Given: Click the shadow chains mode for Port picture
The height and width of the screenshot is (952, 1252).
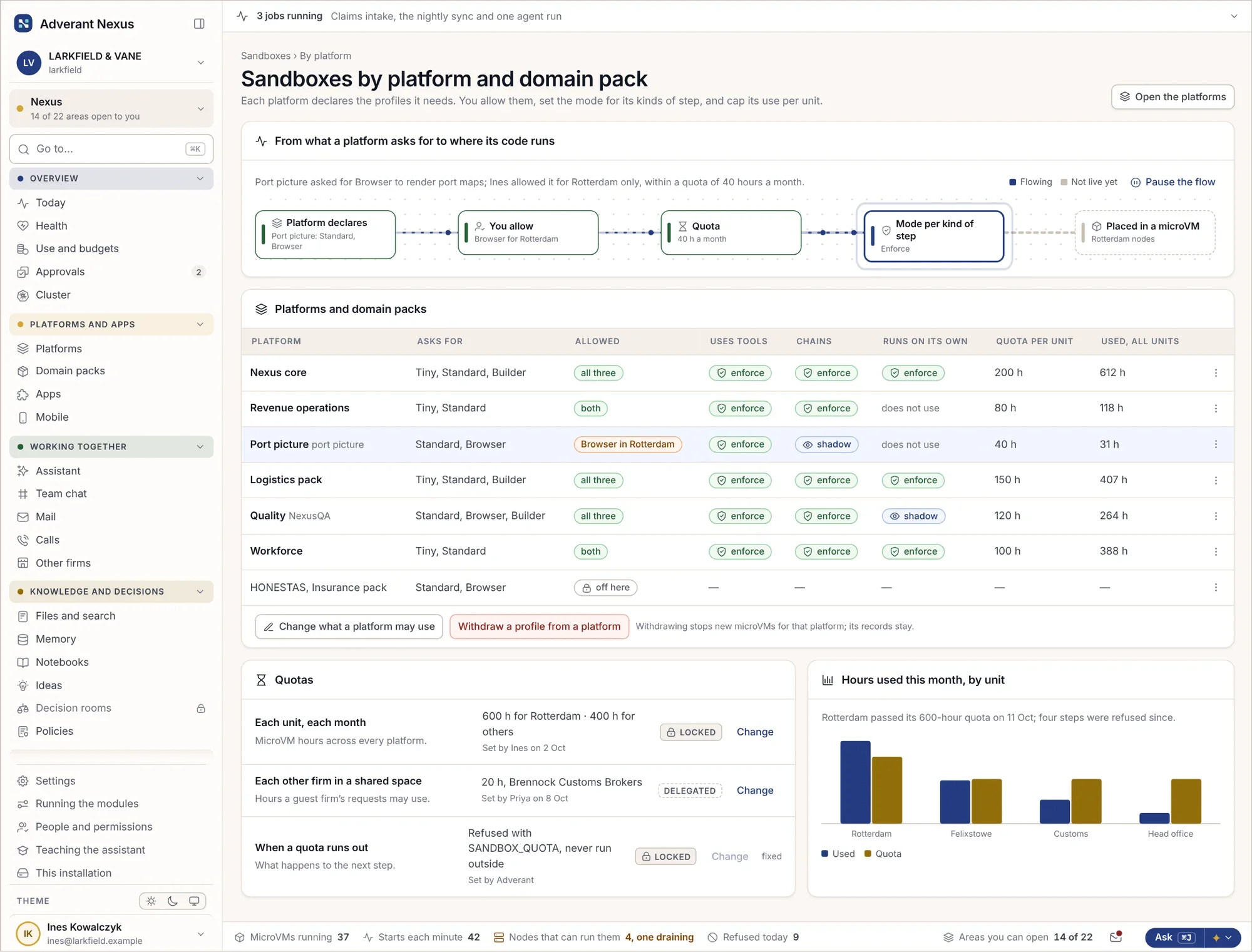Looking at the screenshot, I should (826, 444).
